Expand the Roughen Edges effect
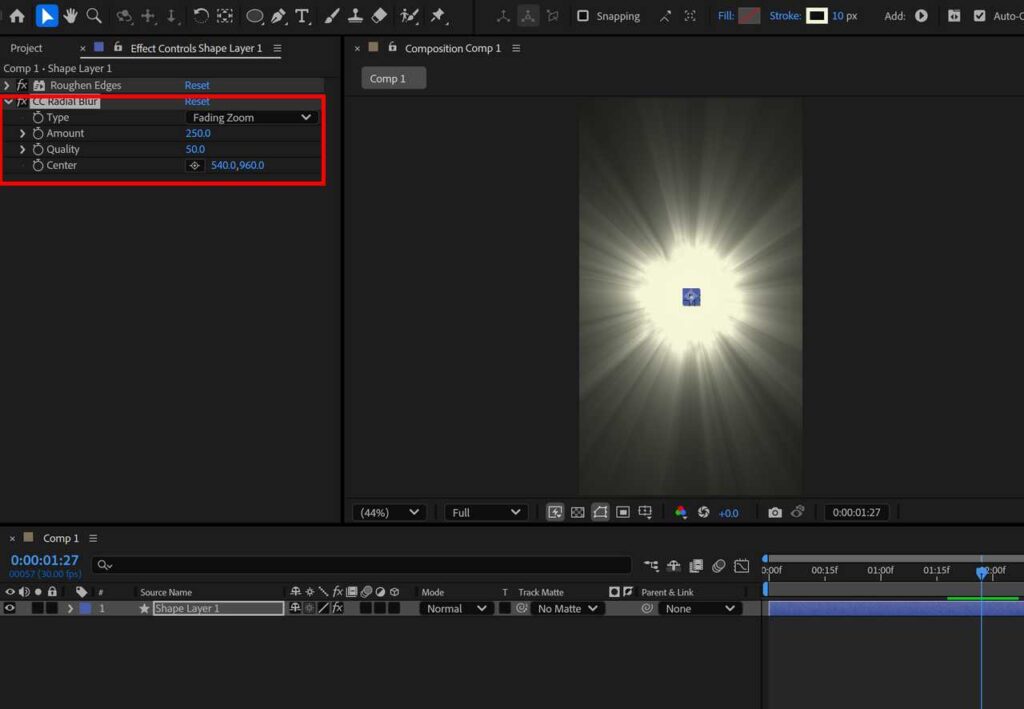The height and width of the screenshot is (709, 1024). (x=7, y=85)
